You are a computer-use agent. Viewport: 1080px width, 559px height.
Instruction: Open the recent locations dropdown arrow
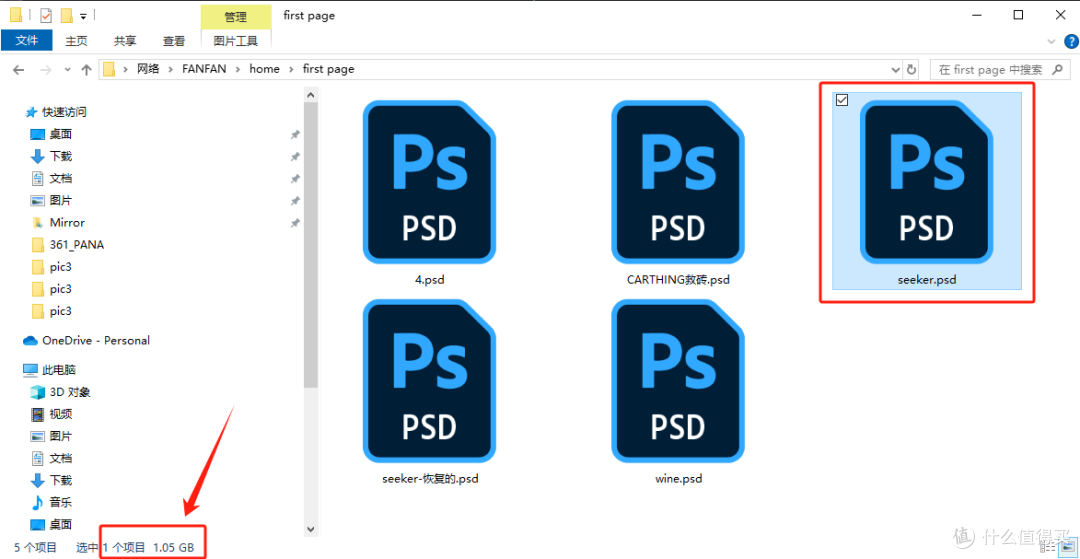[x=67, y=70]
